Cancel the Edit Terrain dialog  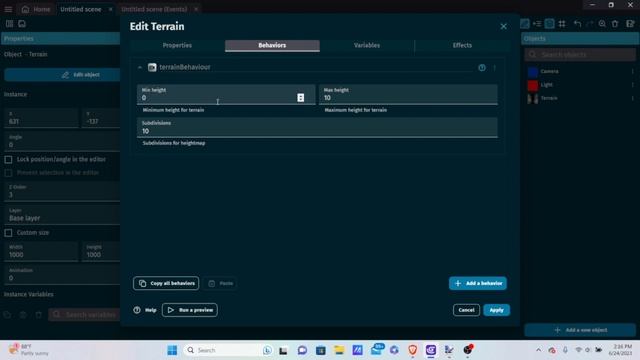click(x=466, y=310)
